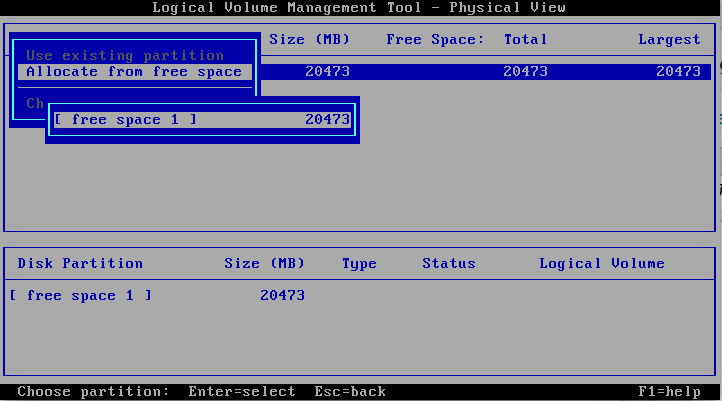This screenshot has height=401, width=722.
Task: Click the 20473 value under the Largest column
Action: pos(678,72)
